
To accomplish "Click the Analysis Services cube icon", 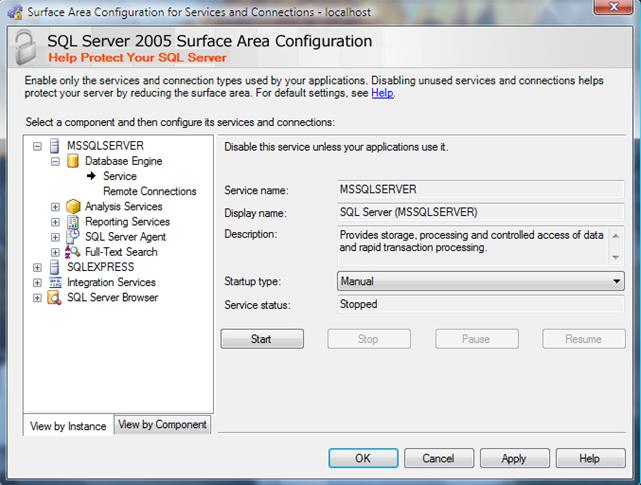I will pyautogui.click(x=72, y=207).
